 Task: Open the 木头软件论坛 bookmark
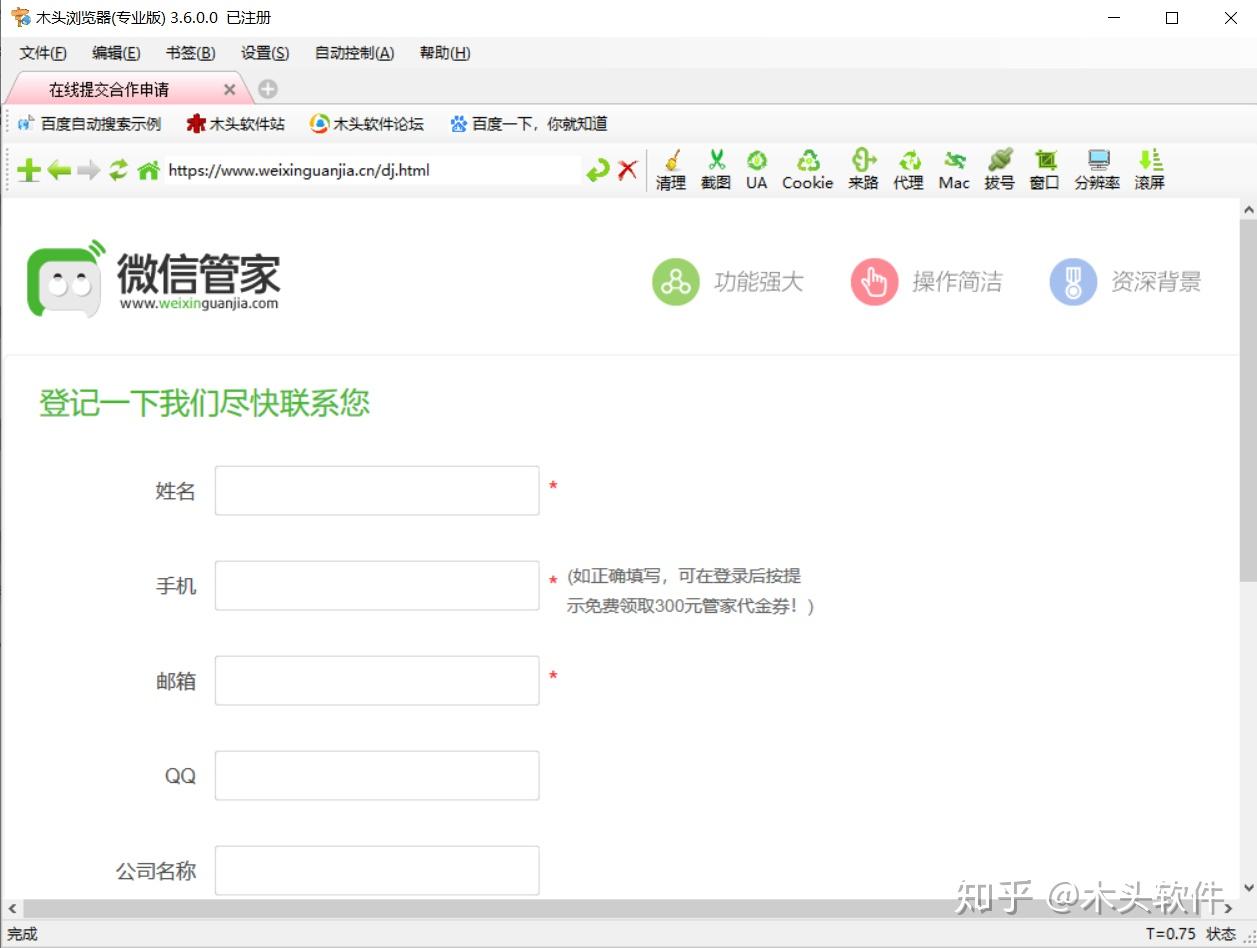[x=367, y=124]
